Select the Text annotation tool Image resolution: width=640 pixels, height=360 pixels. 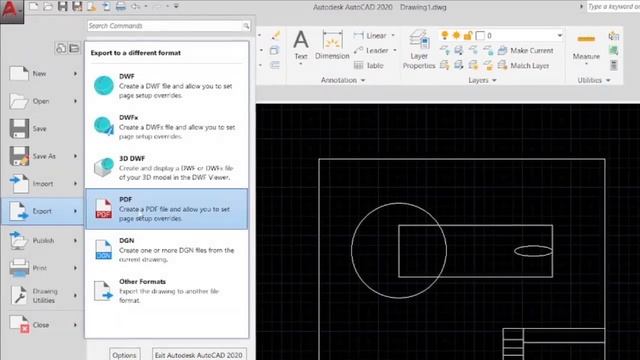point(301,47)
